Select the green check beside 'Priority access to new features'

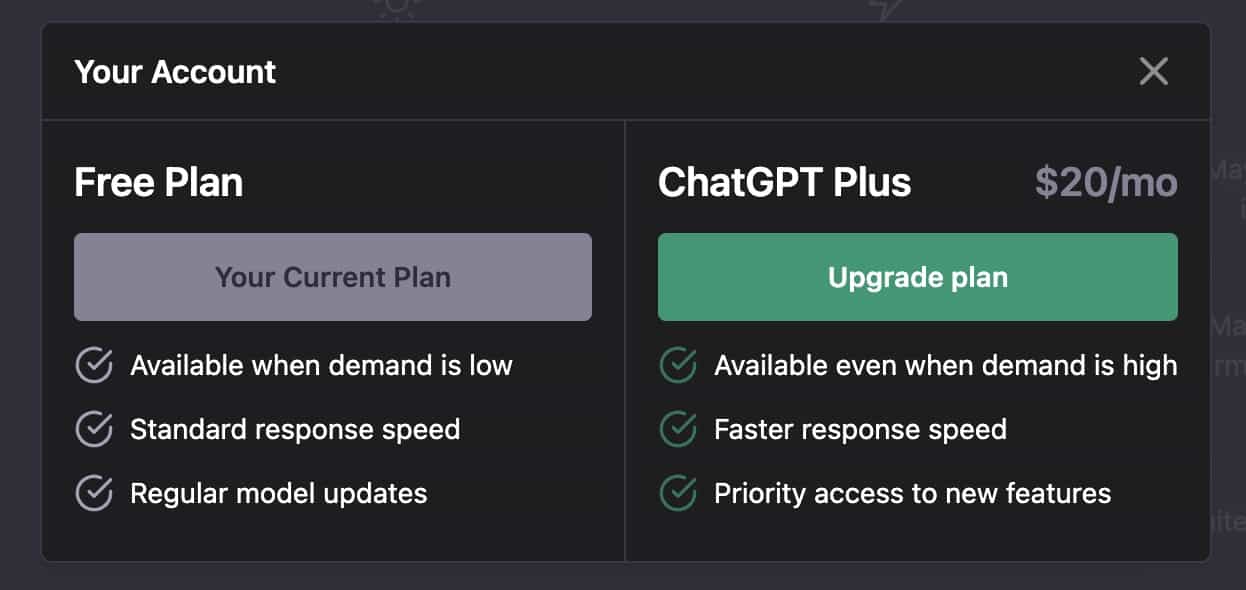(678, 493)
